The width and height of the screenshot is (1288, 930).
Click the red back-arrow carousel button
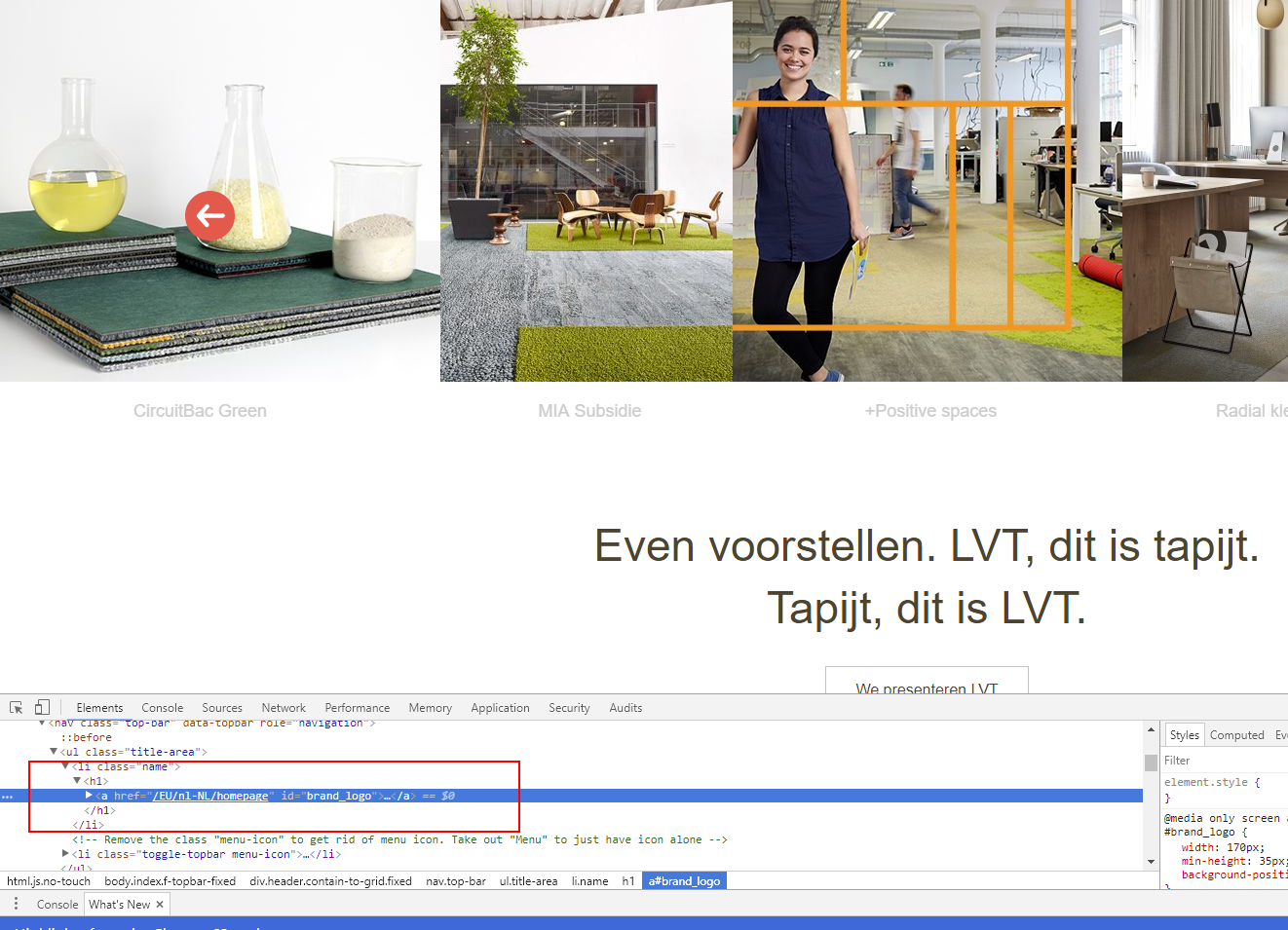tap(209, 216)
